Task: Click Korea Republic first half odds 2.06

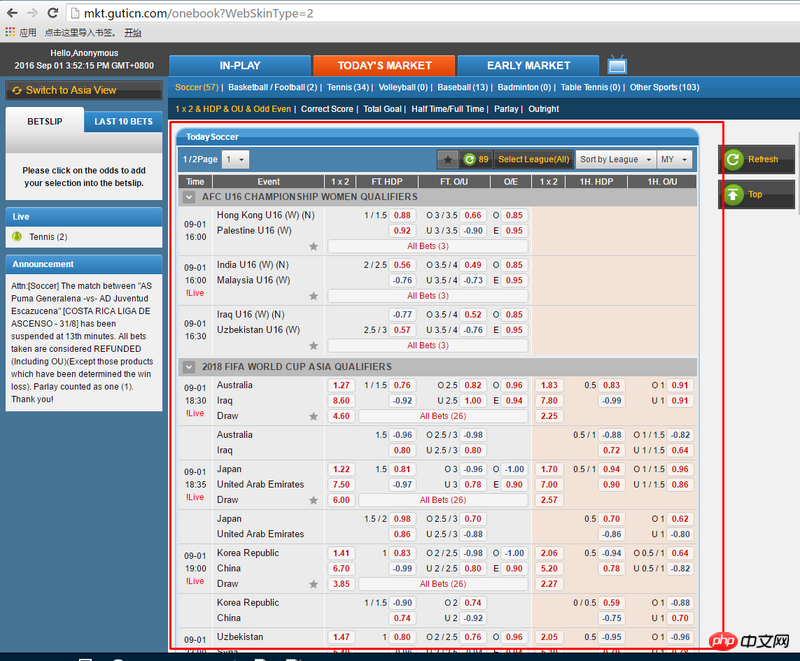Action: coord(549,553)
